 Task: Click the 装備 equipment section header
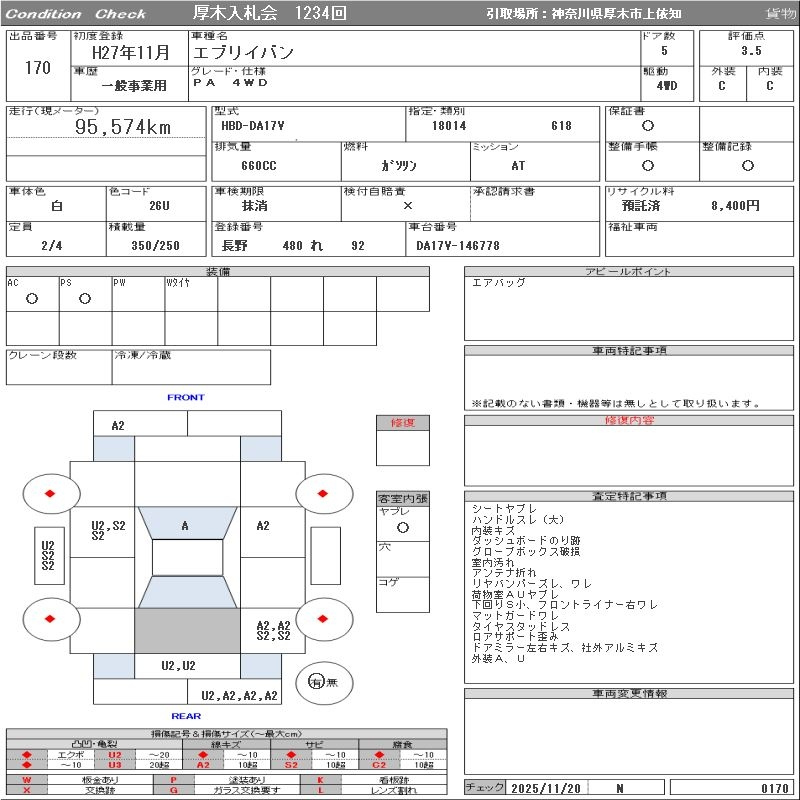(x=217, y=272)
